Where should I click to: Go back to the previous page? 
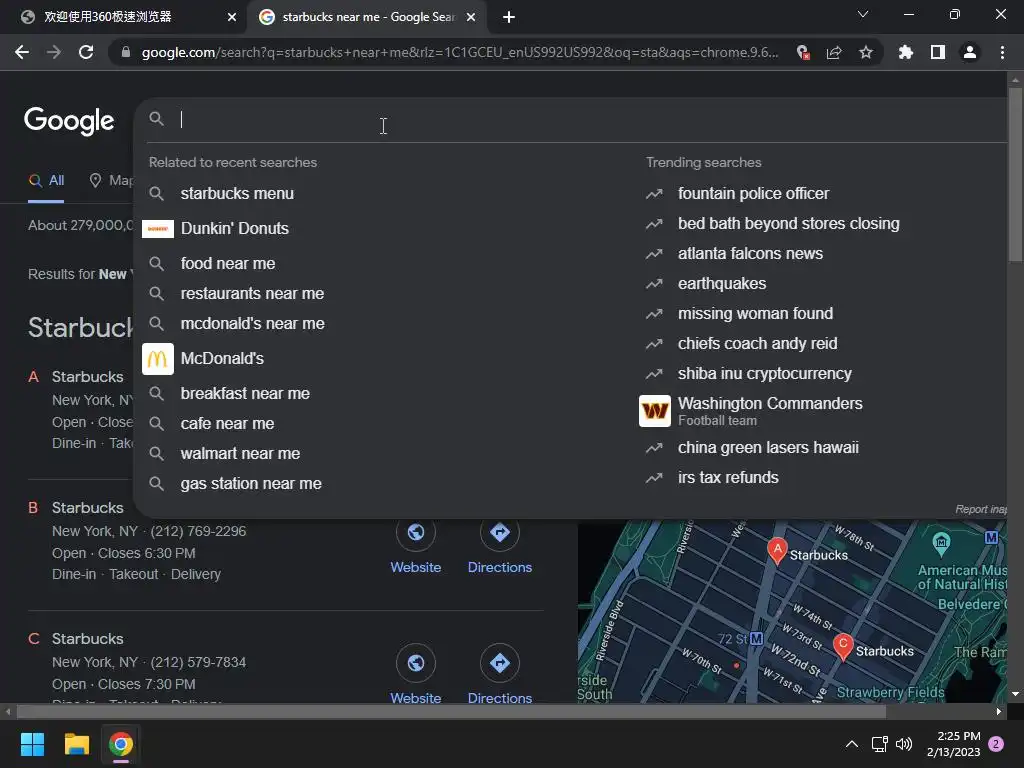coord(22,52)
